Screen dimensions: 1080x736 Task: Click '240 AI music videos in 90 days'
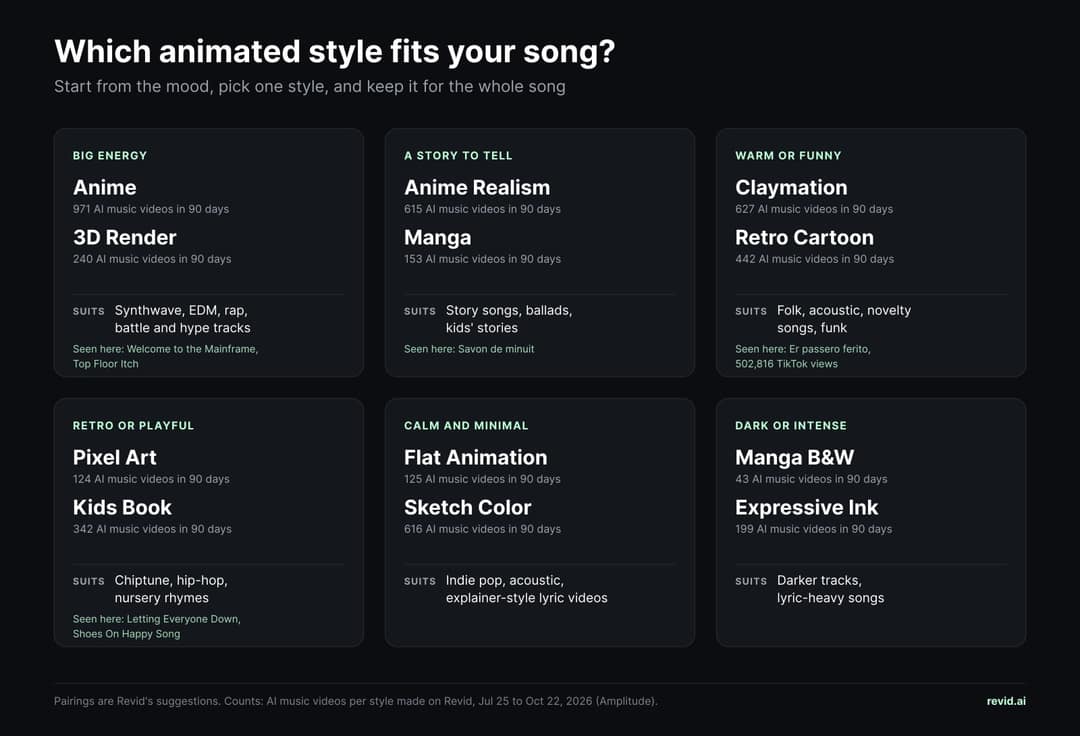tap(152, 259)
